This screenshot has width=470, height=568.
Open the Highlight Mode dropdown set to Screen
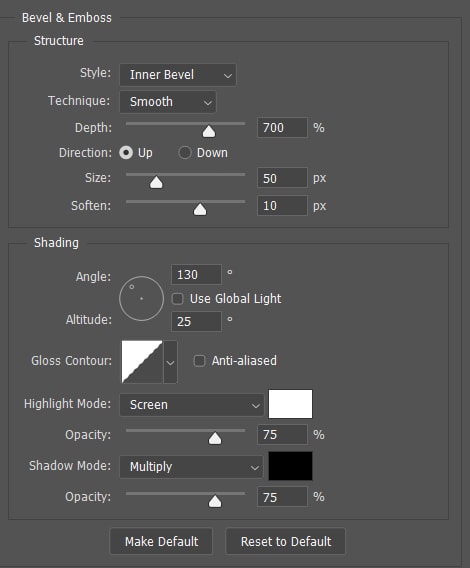(x=191, y=405)
